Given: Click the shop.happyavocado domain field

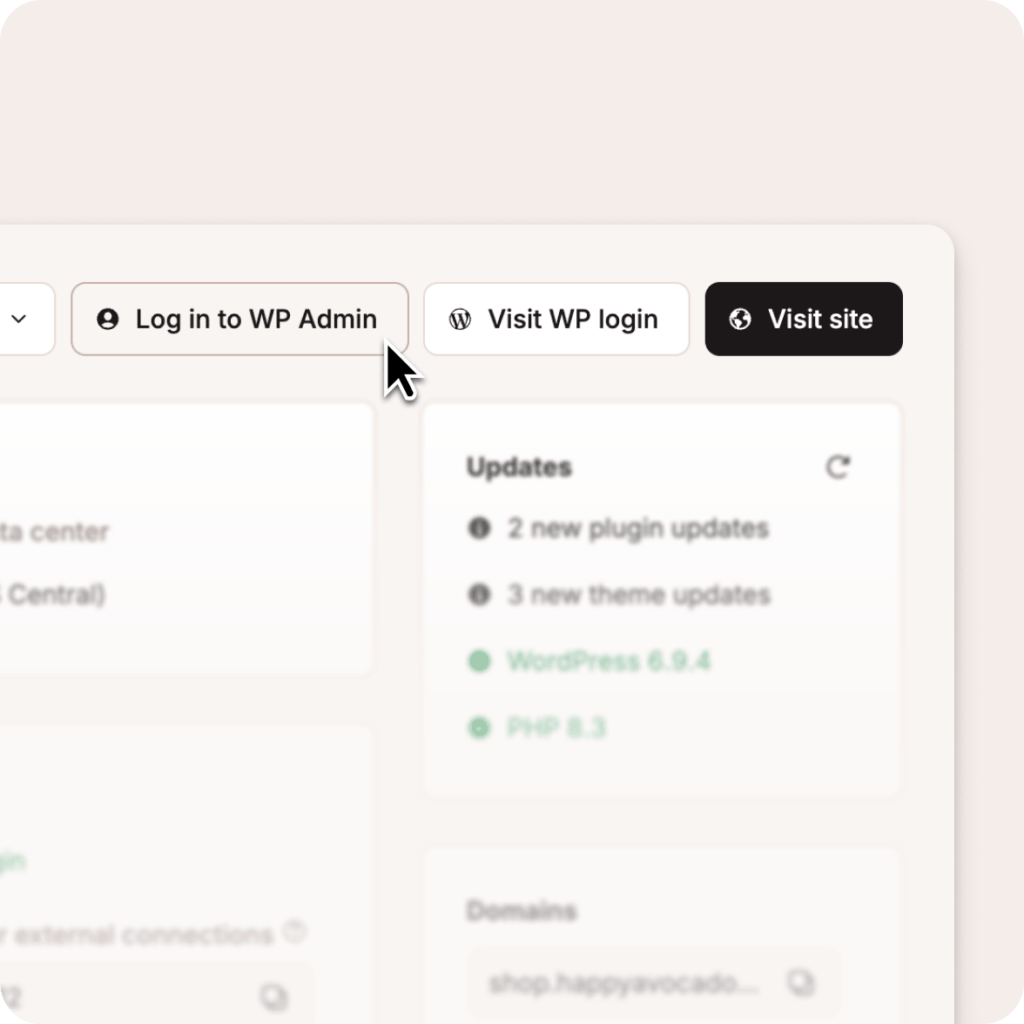Looking at the screenshot, I should [x=654, y=983].
